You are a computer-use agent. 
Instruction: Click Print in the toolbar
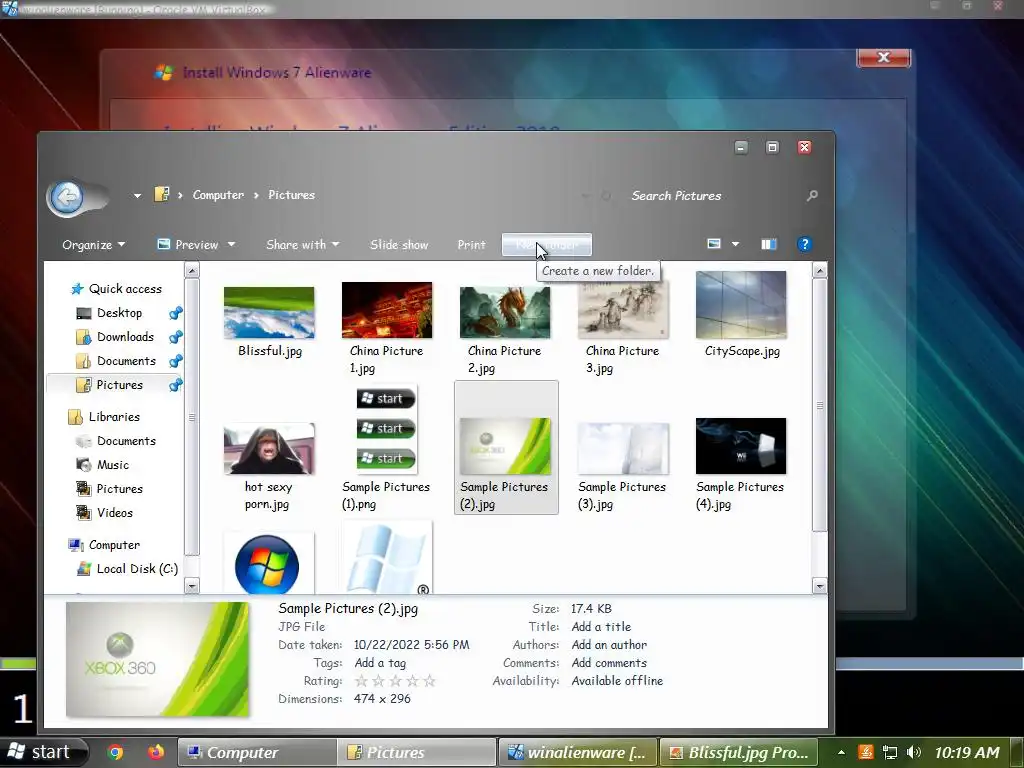[472, 245]
